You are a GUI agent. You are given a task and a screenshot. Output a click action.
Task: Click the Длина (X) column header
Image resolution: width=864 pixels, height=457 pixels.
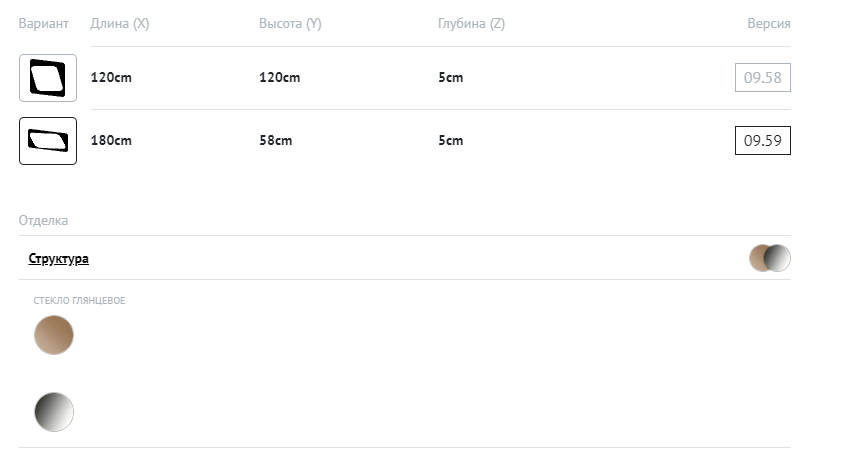pos(119,24)
